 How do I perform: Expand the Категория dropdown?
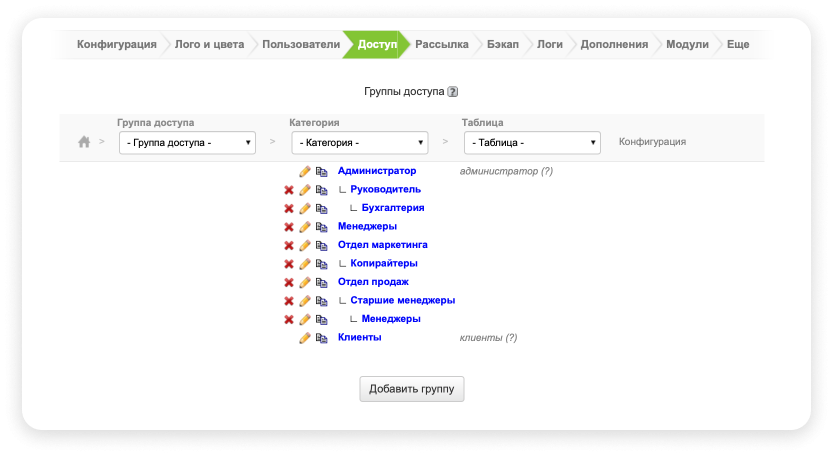[x=359, y=143]
